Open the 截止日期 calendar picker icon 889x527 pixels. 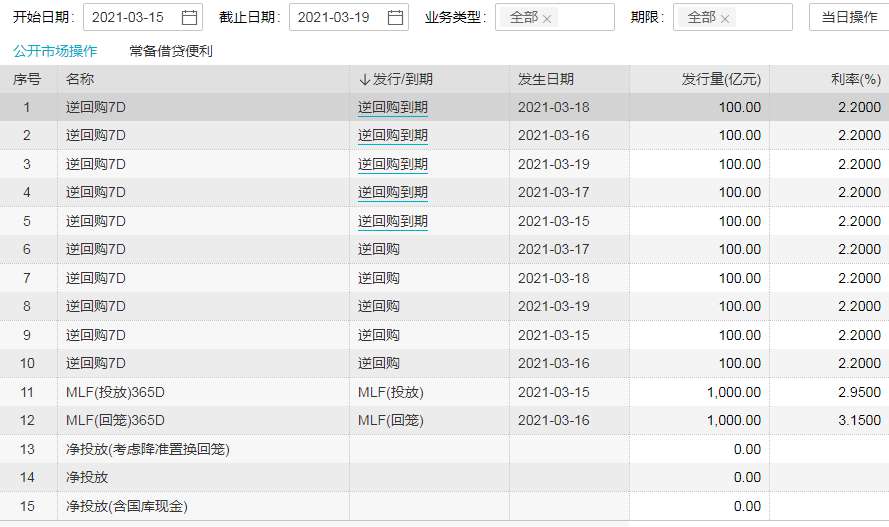click(395, 18)
